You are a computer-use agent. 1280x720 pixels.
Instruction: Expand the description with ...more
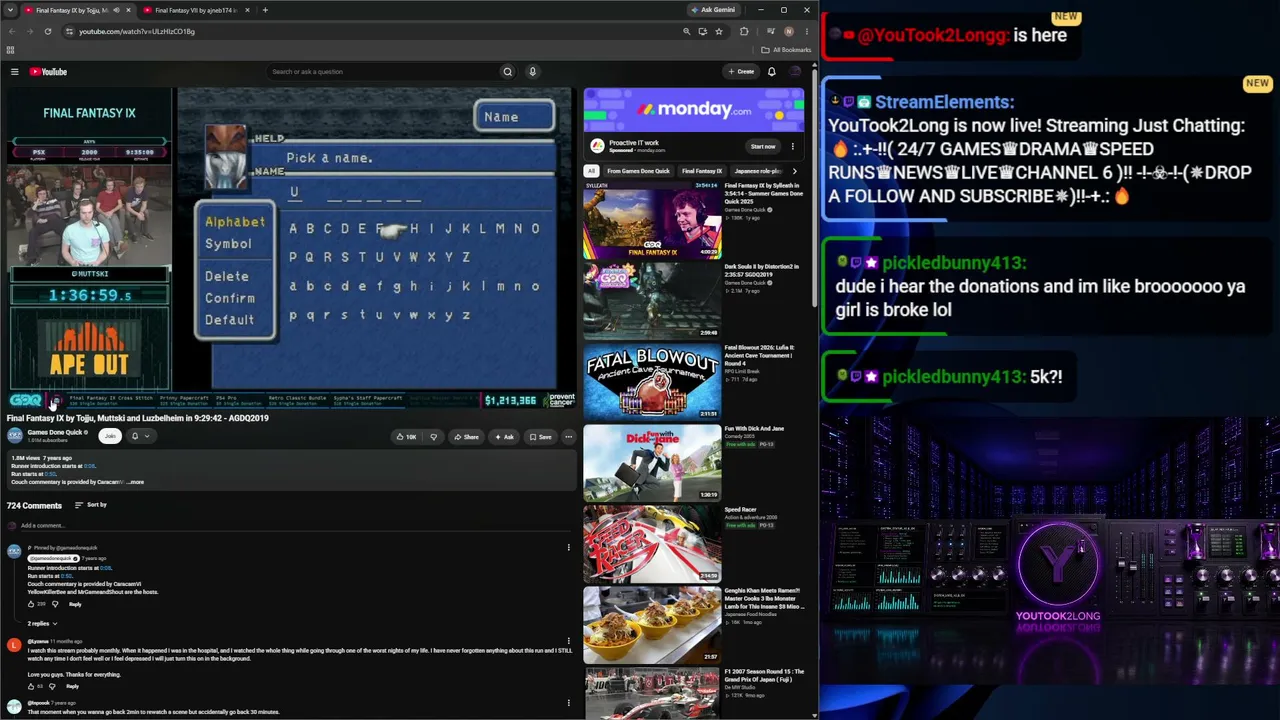click(135, 482)
